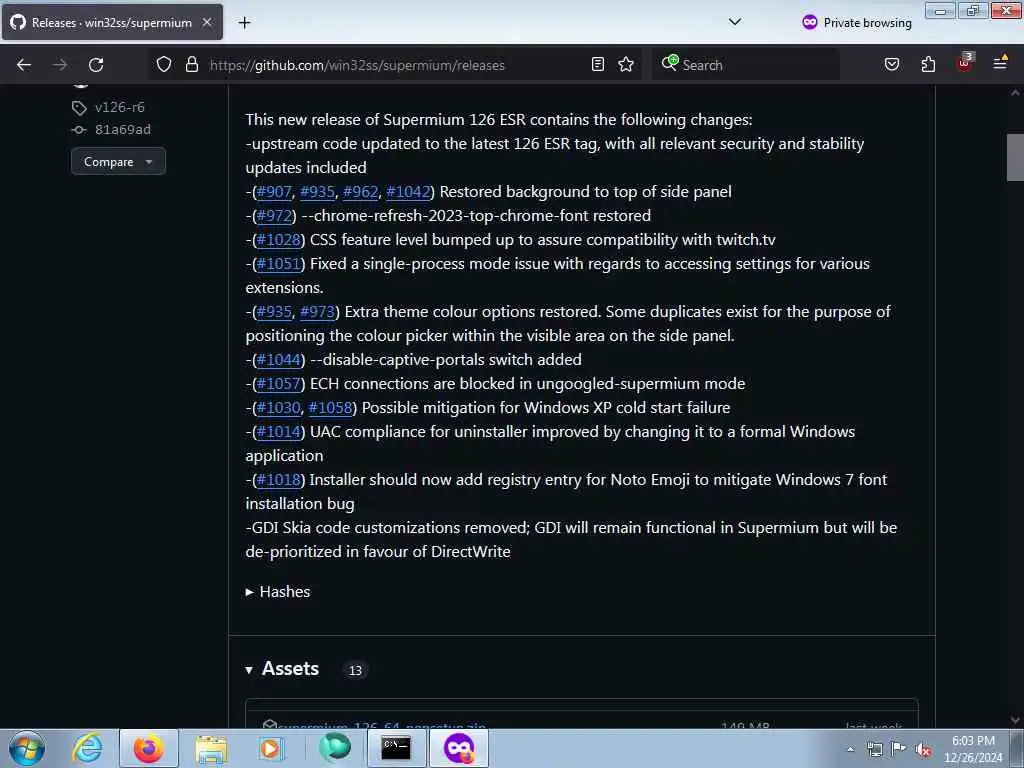Select the Releases win32ss/supermium tab
1024x768 pixels.
112,22
